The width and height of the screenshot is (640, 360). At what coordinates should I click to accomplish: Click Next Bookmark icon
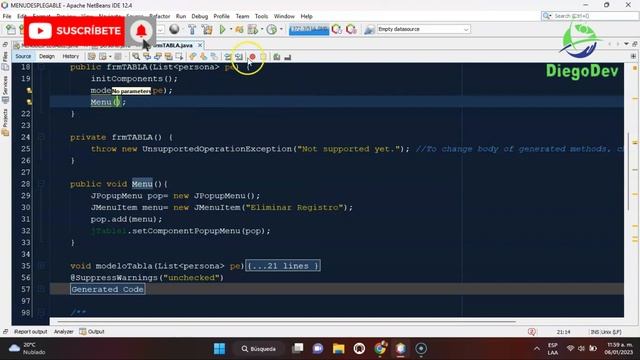203,57
